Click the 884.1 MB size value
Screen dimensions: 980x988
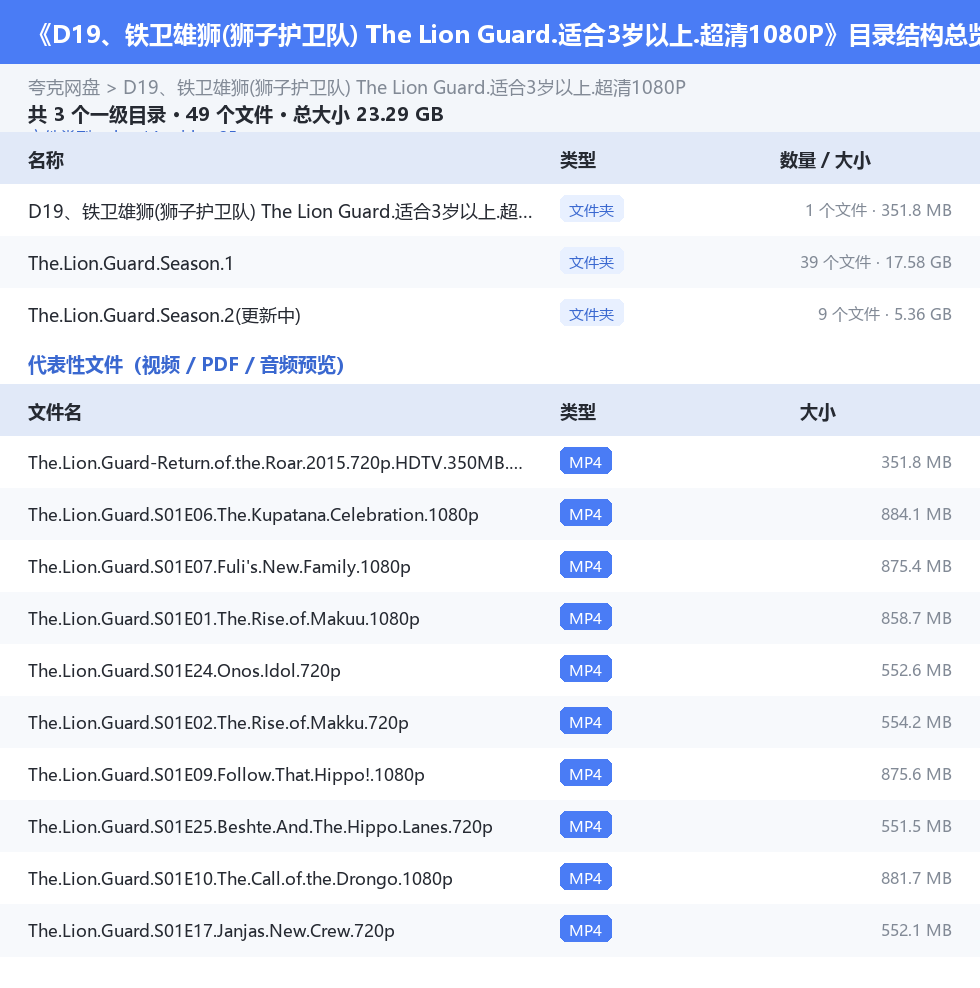coord(916,514)
